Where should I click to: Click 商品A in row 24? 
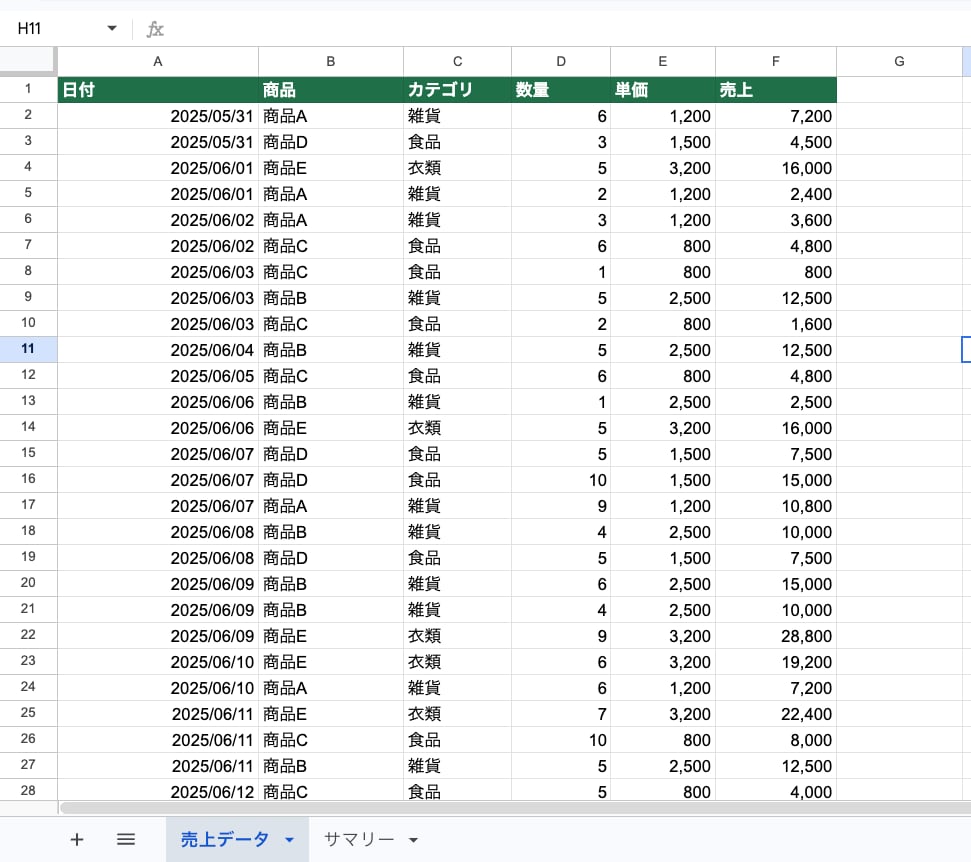click(x=331, y=688)
